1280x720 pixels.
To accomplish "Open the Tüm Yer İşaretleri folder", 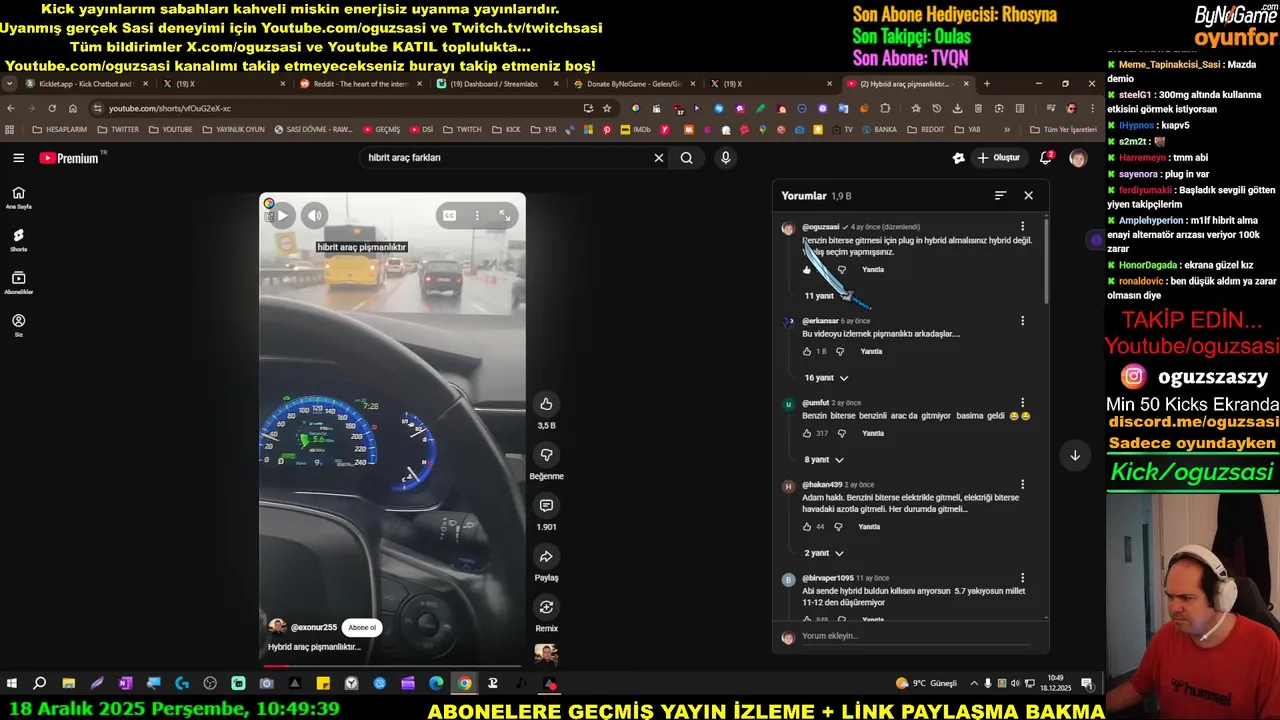I will coord(1063,130).
